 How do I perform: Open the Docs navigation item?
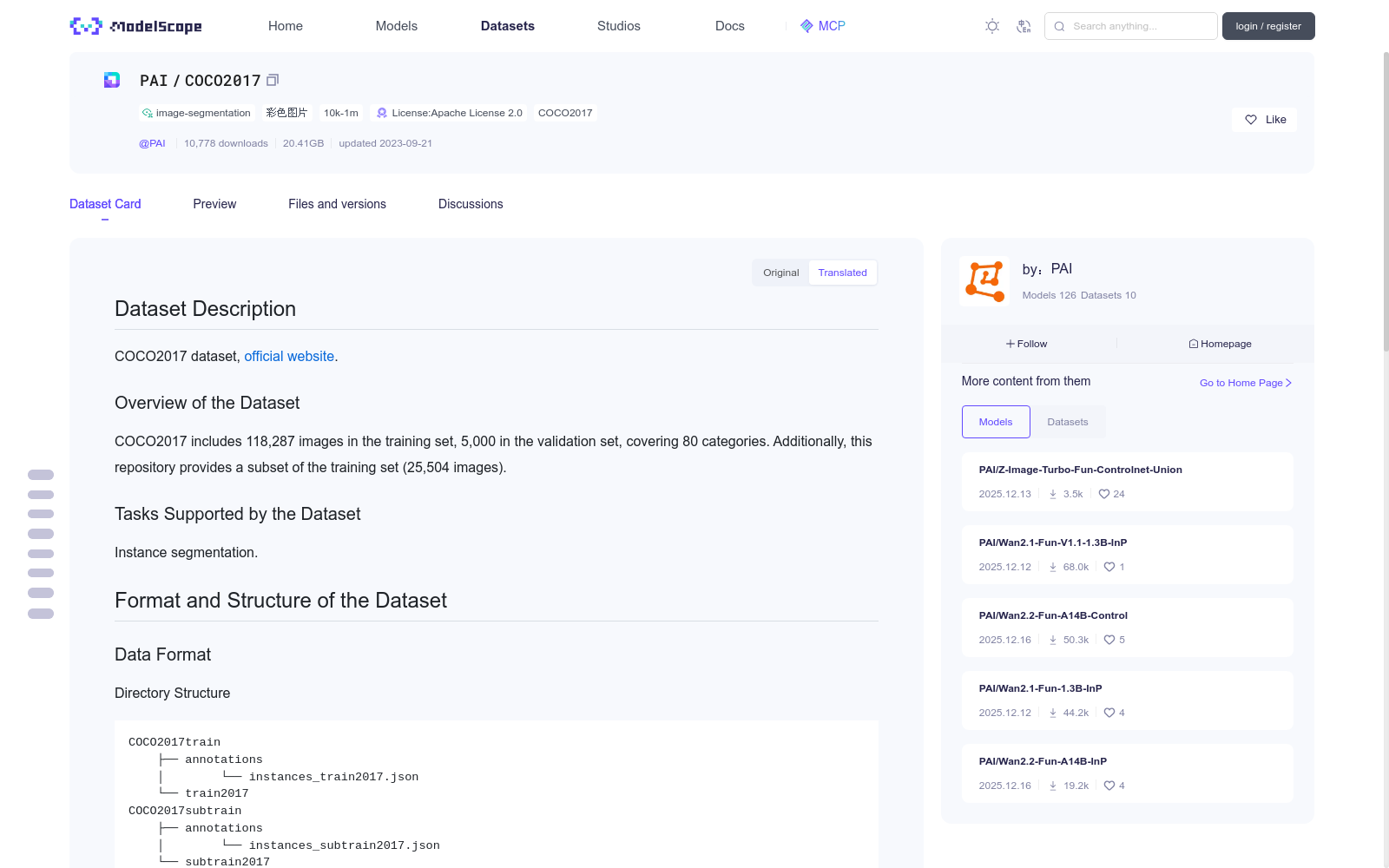730,26
